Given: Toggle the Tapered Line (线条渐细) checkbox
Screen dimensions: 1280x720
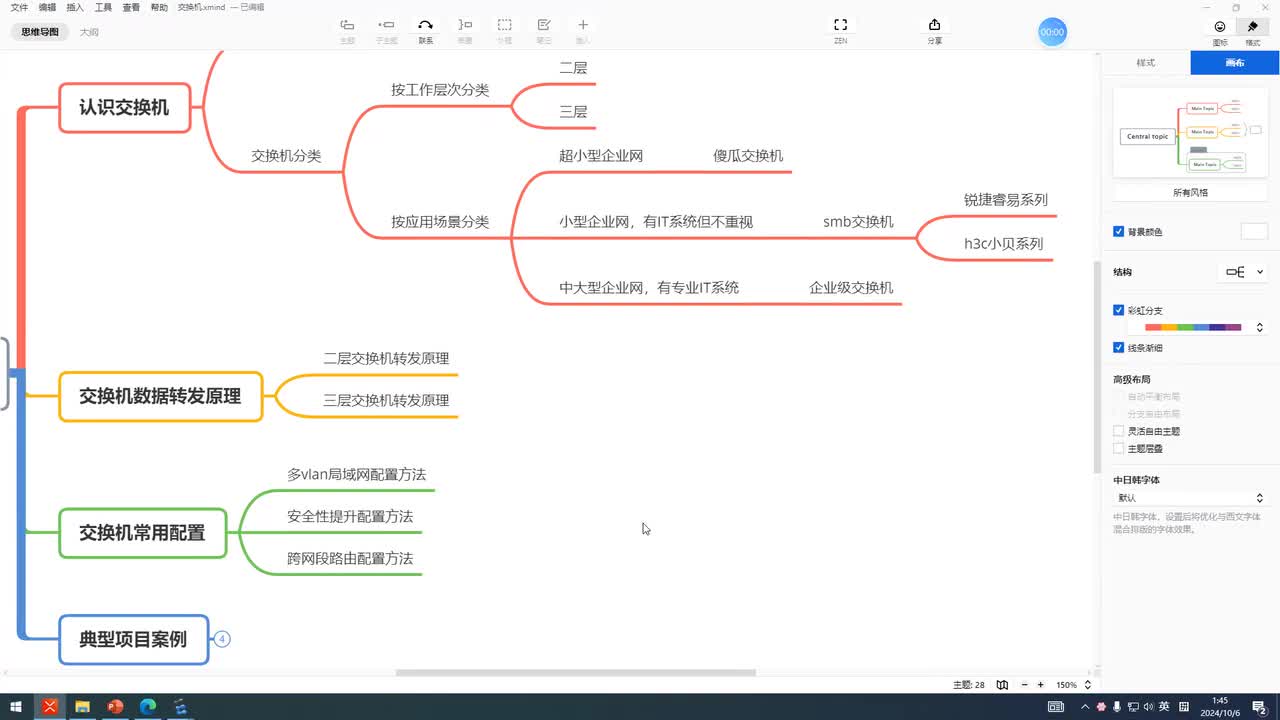Looking at the screenshot, I should [x=1119, y=348].
